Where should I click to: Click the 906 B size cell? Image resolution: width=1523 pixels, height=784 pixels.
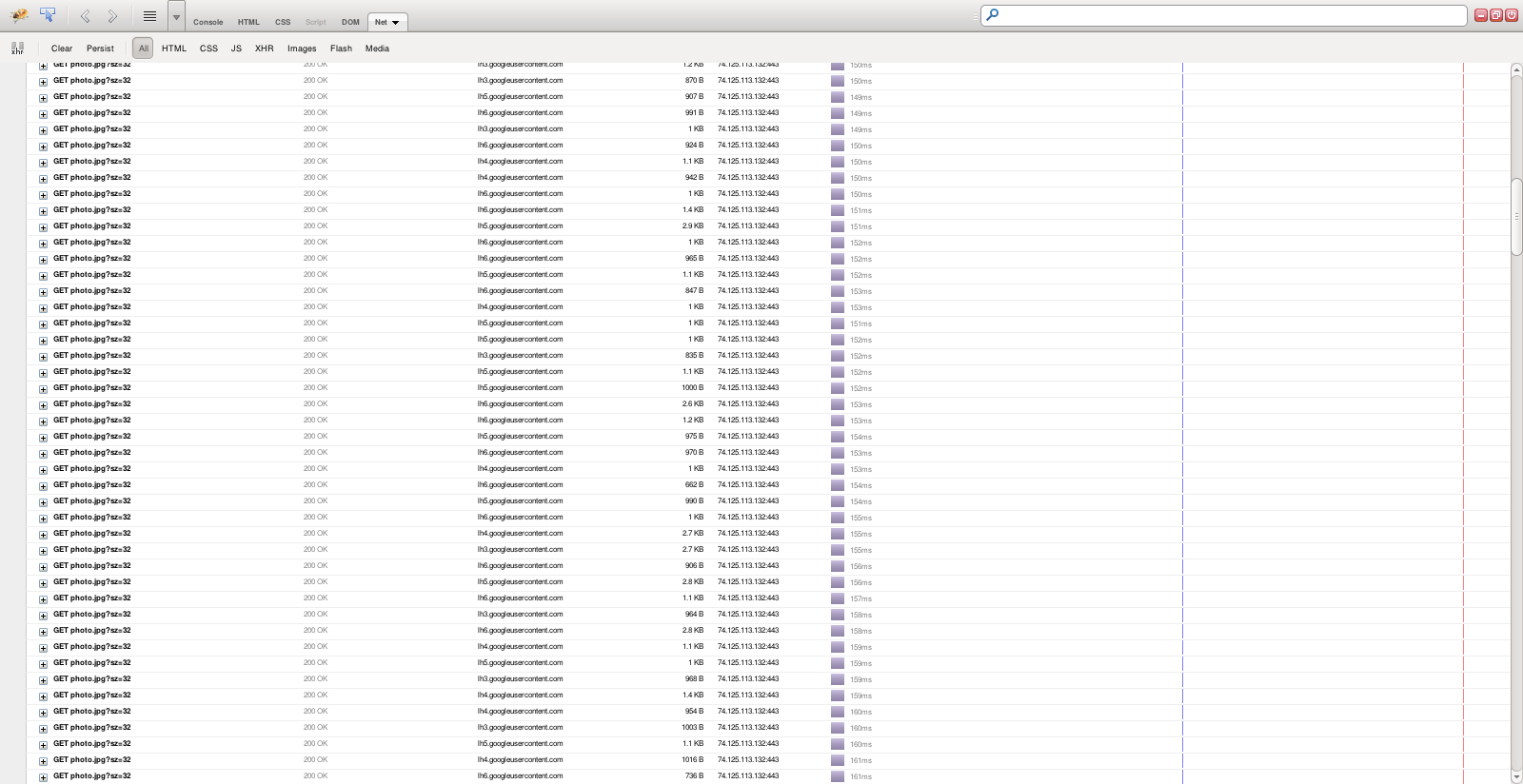coord(694,566)
